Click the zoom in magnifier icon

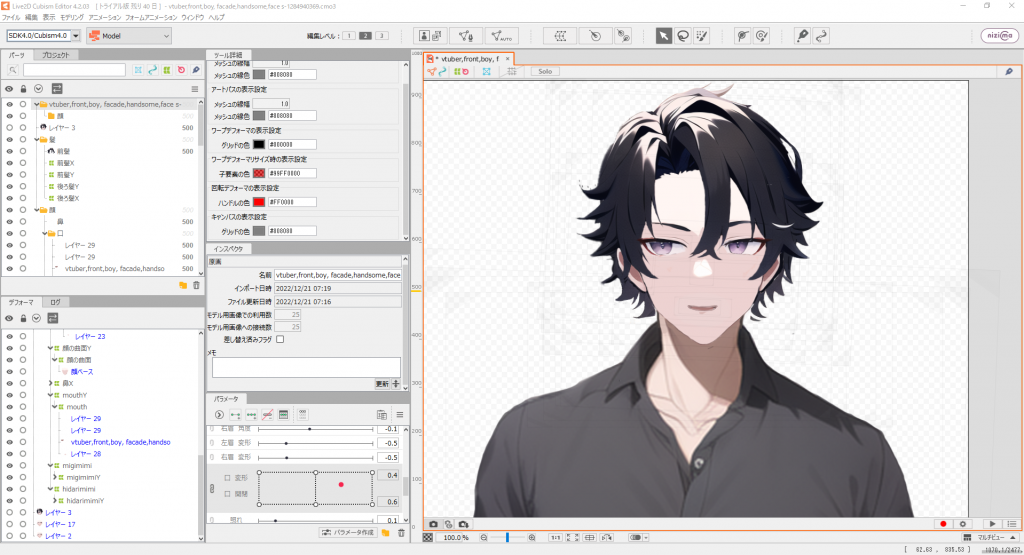coord(530,538)
